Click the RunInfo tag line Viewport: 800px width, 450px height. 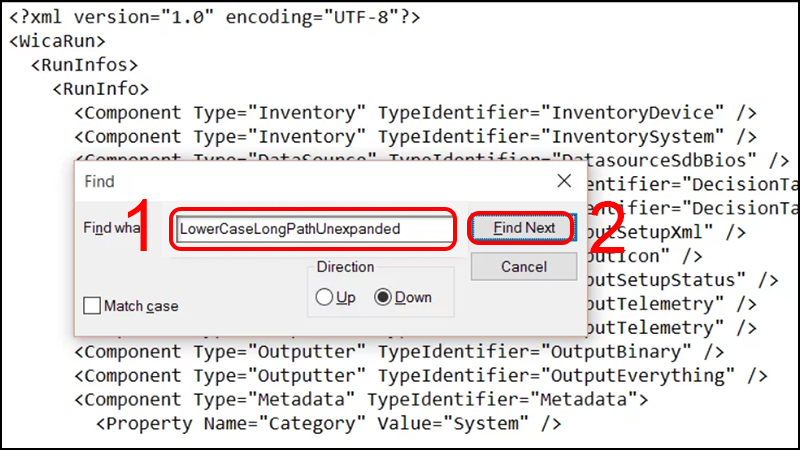point(100,89)
